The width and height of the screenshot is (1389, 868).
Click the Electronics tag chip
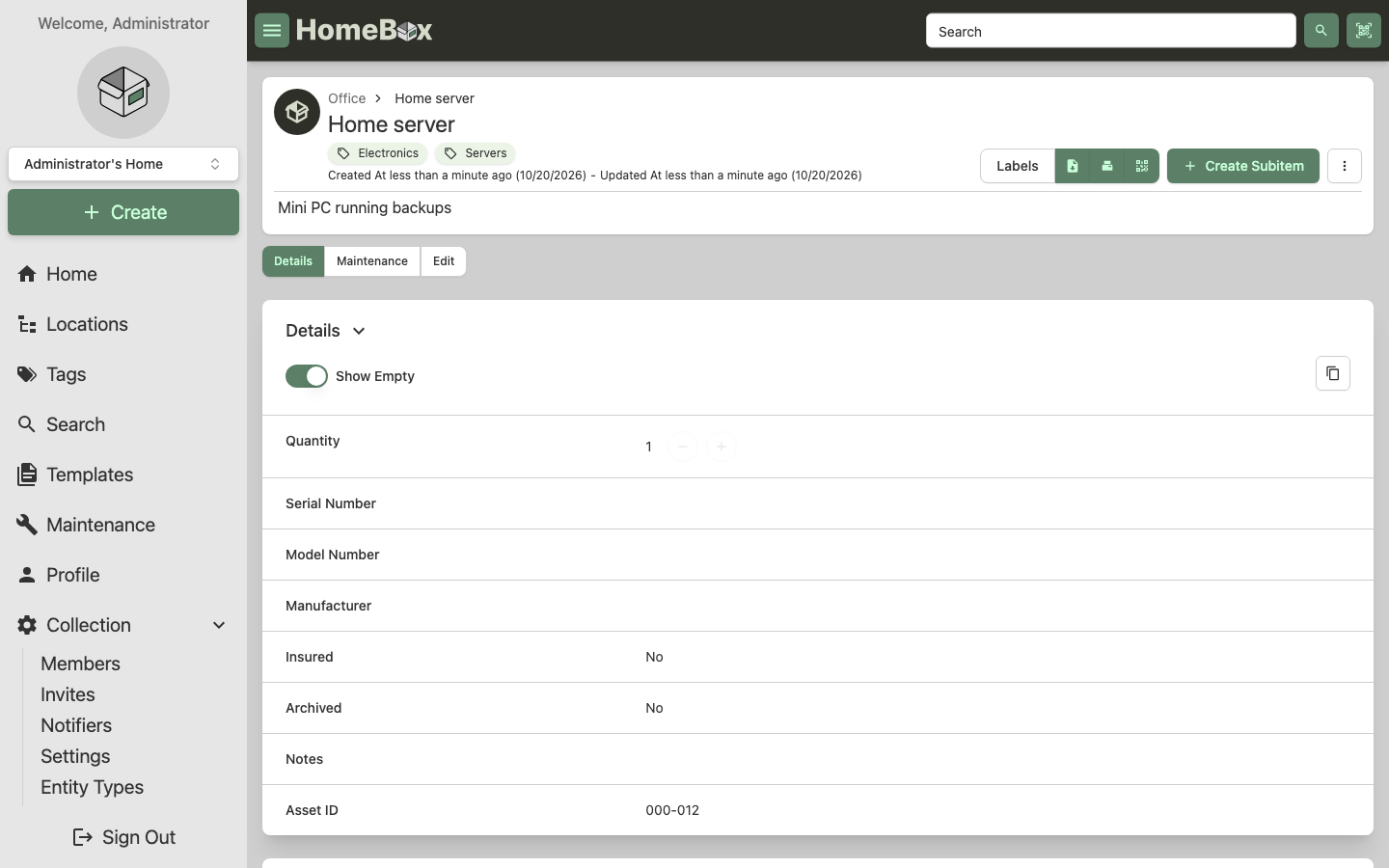pos(377,153)
